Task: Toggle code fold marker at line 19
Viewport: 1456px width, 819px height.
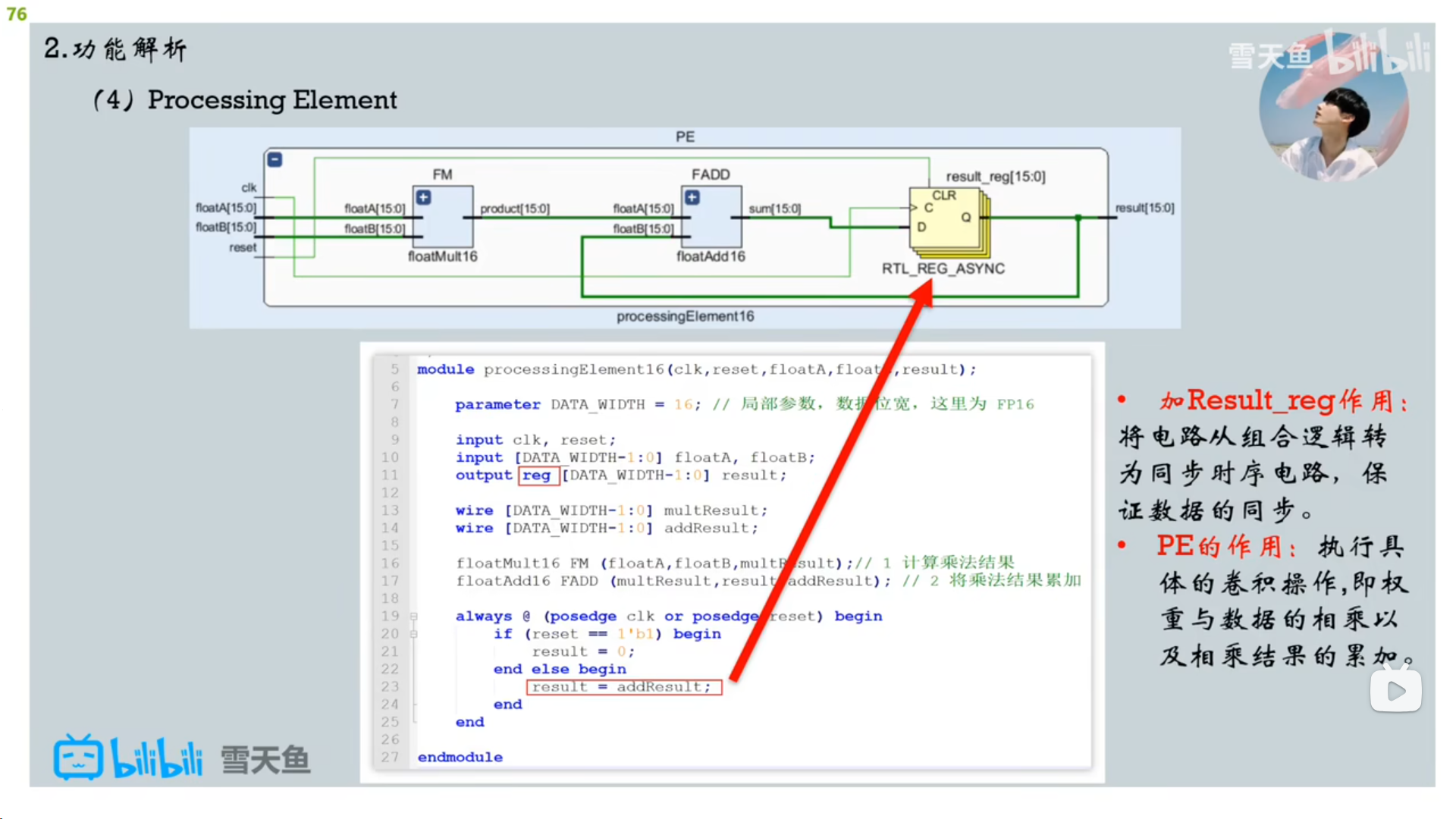Action: 414,617
